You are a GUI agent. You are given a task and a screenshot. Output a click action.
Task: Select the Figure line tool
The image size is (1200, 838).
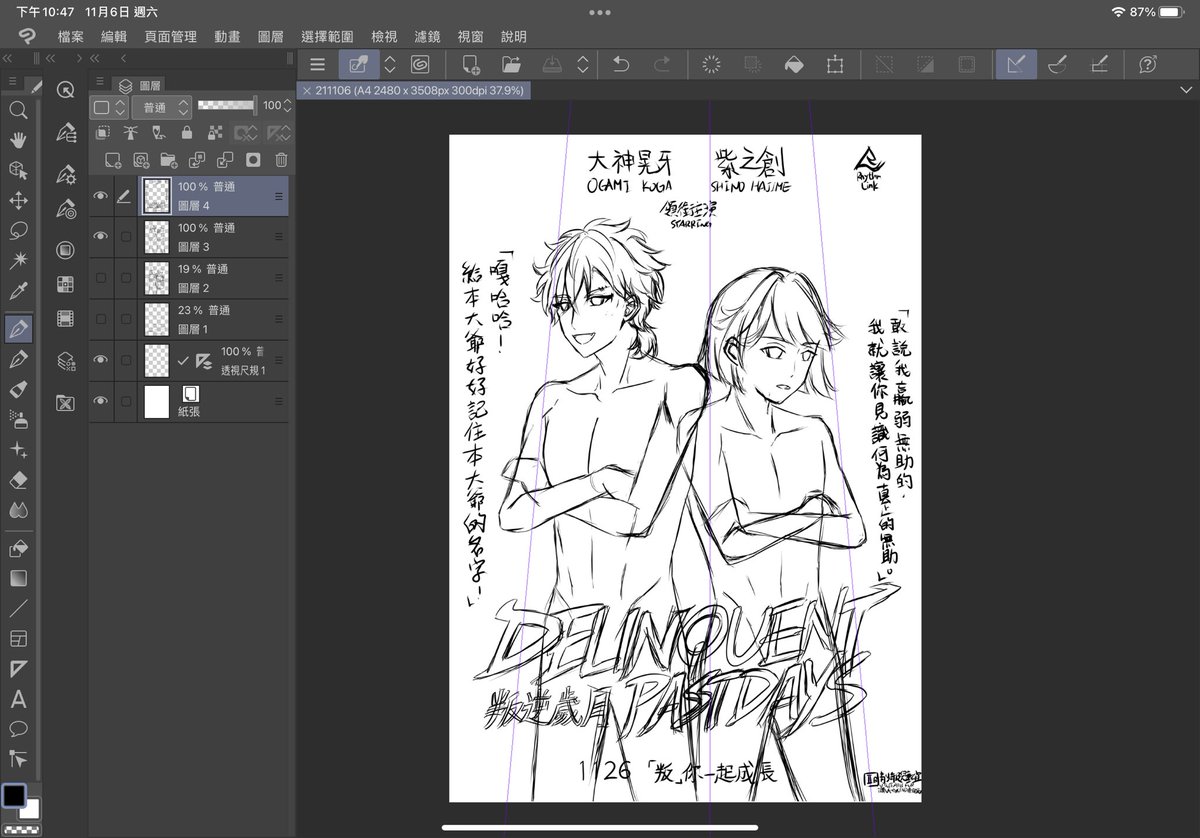18,608
